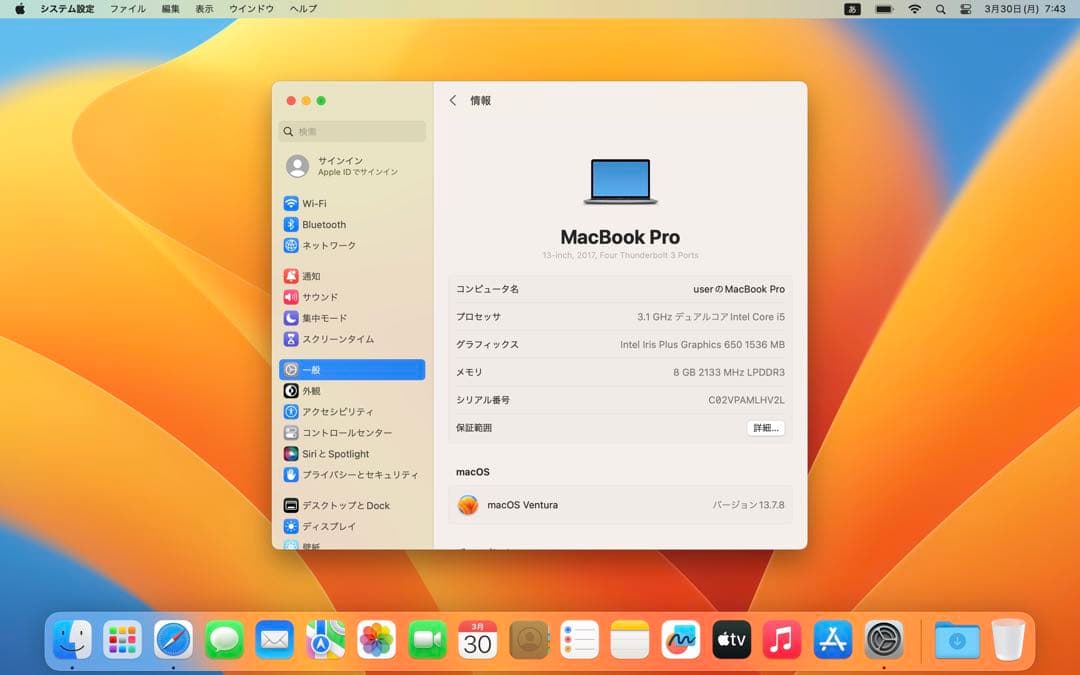
Task: Launch FaceTime from the Dock
Action: [x=427, y=640]
